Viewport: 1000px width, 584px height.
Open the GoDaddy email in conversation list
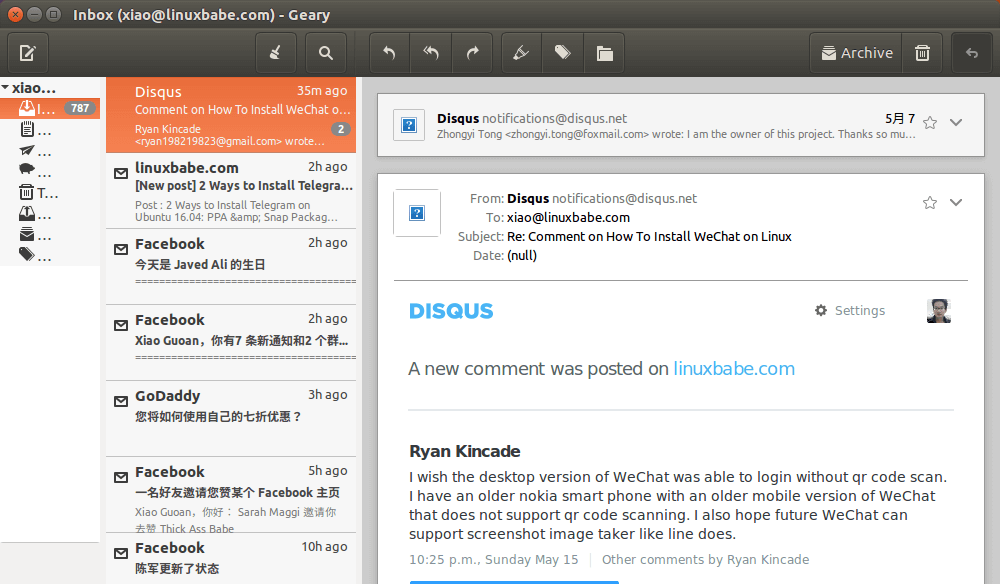click(231, 406)
